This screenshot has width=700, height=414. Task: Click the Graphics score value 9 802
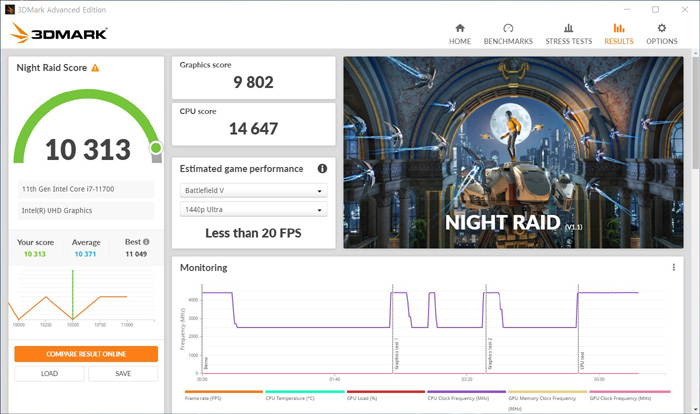pos(253,82)
